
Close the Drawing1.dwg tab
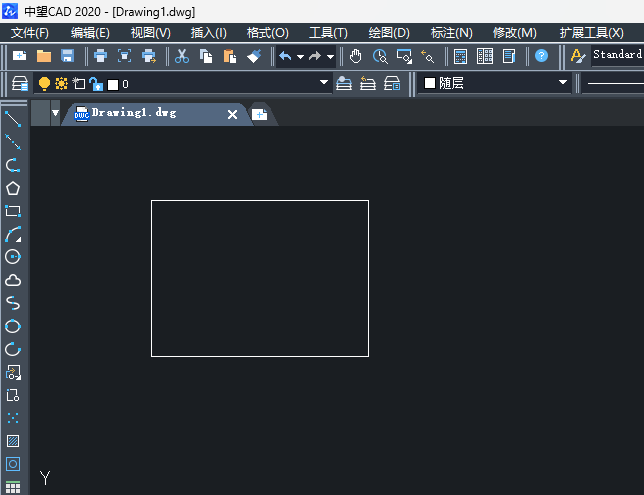[x=232, y=114]
